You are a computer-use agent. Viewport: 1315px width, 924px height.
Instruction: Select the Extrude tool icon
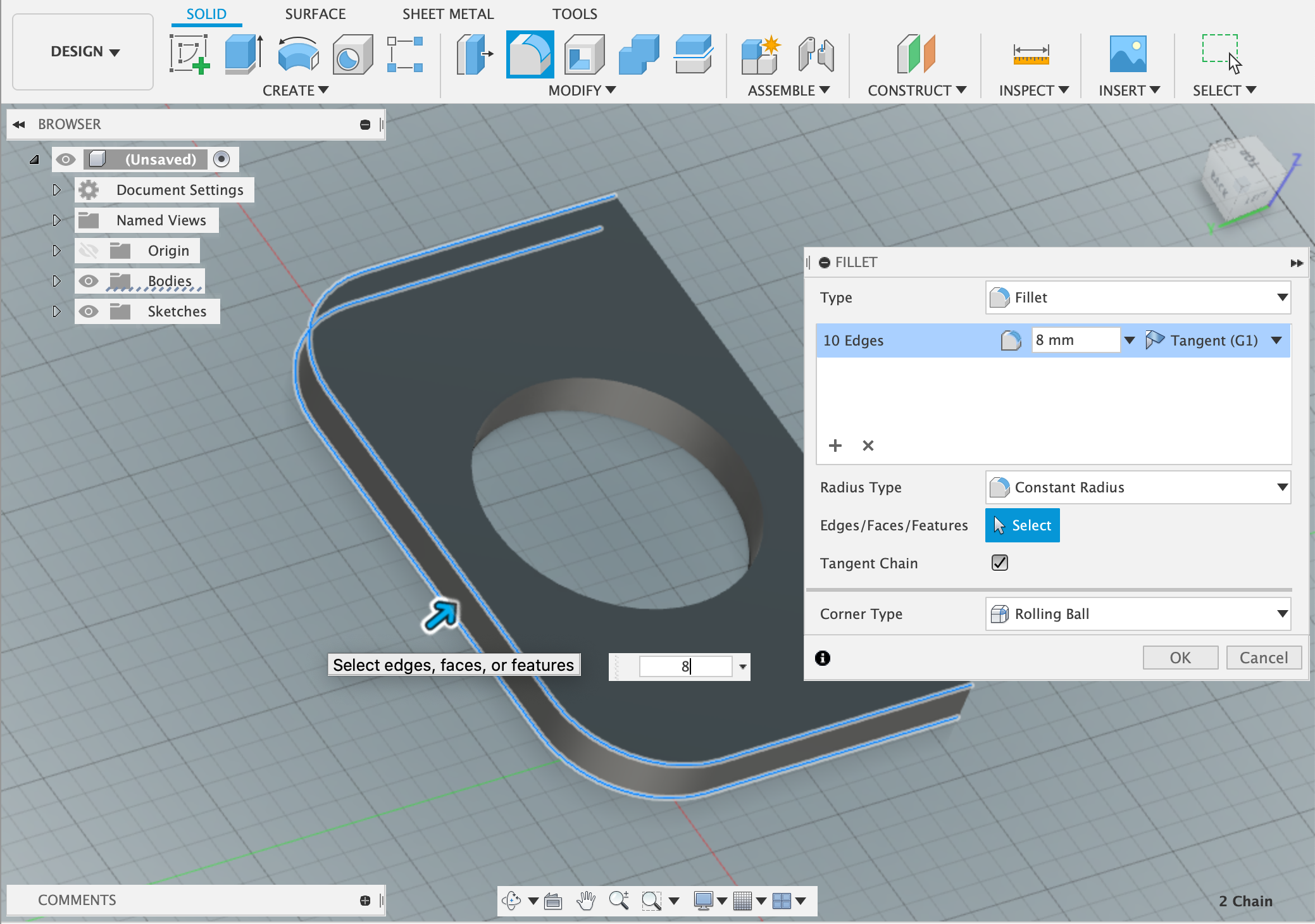click(x=244, y=54)
